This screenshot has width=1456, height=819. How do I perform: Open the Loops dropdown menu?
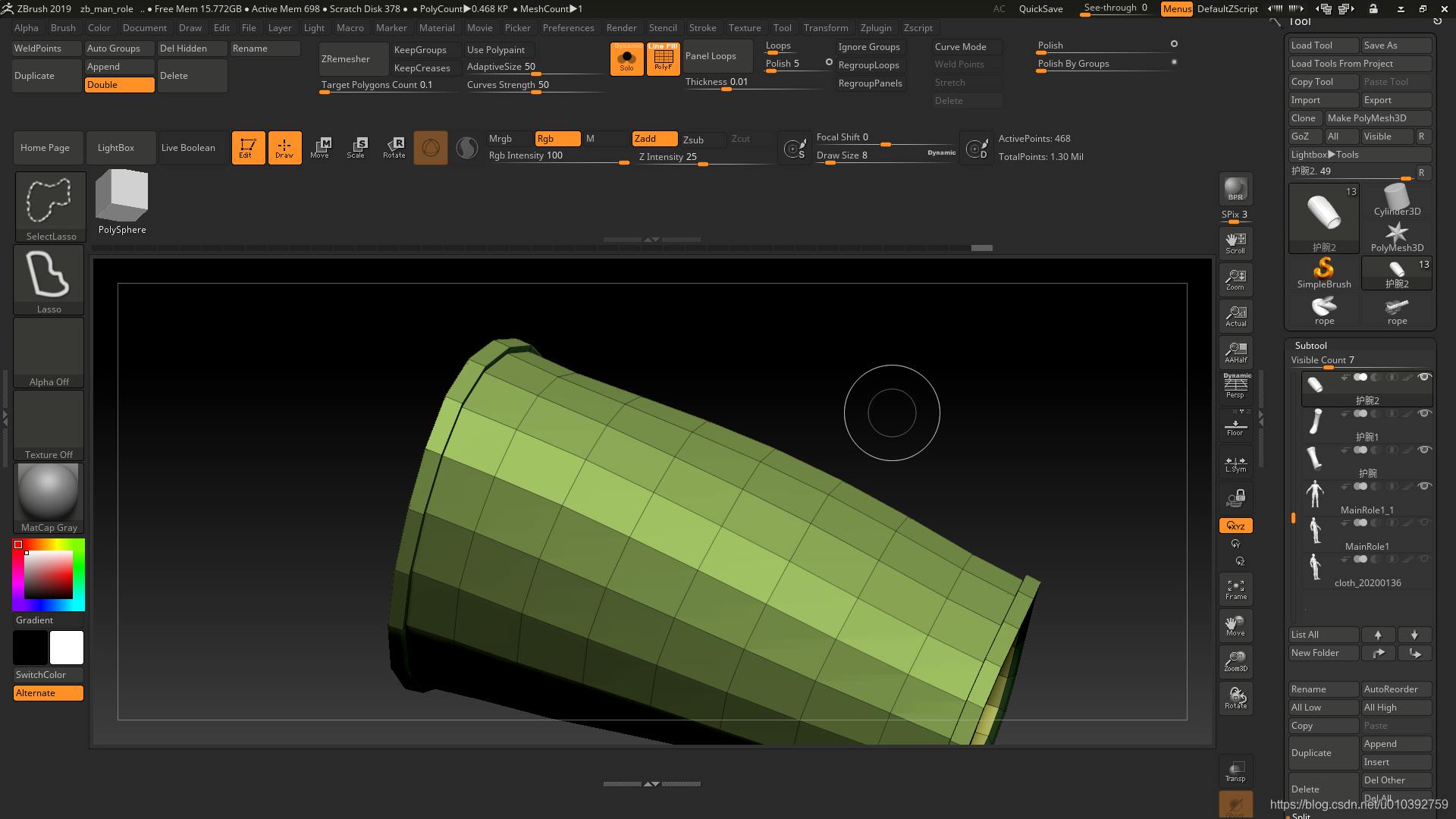[x=778, y=45]
